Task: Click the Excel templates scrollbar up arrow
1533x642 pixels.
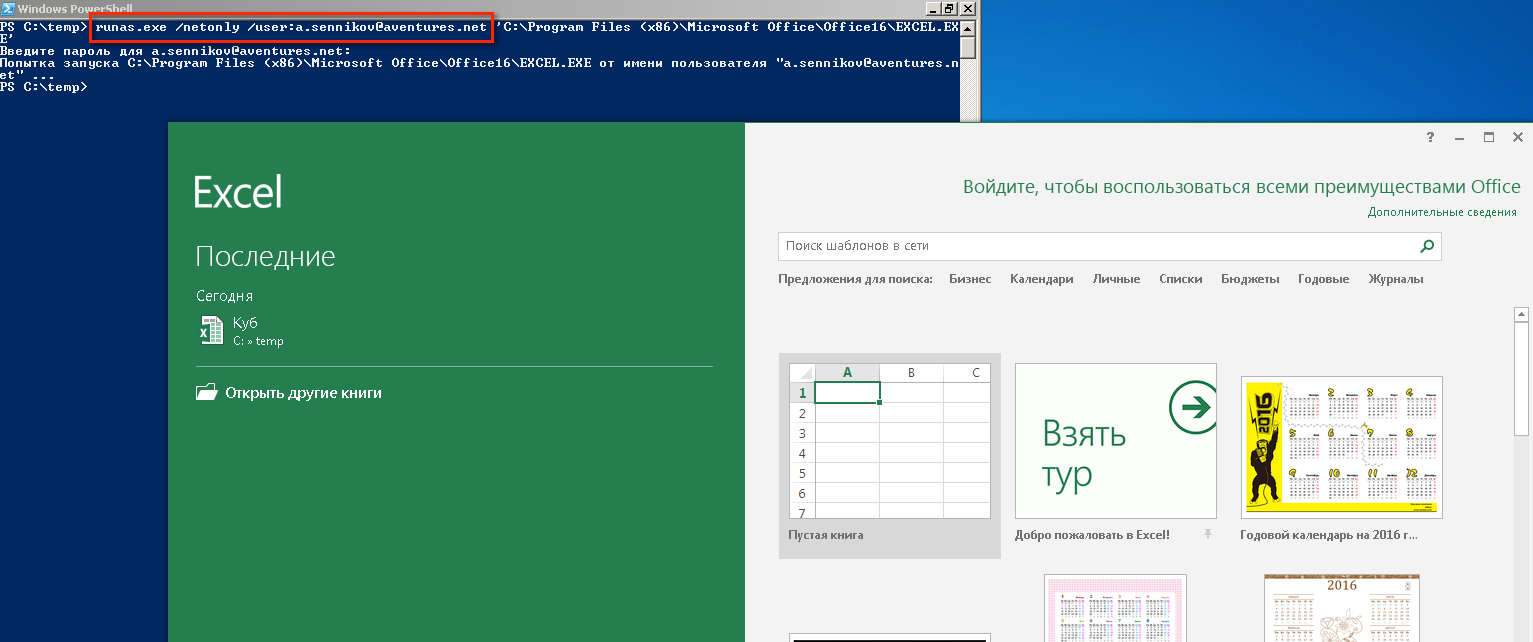Action: [x=1522, y=315]
